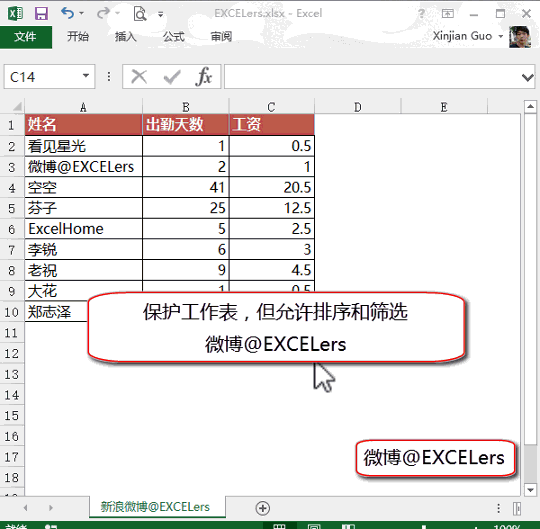Add a new sheet with plus icon
540x529 pixels.
click(263, 508)
